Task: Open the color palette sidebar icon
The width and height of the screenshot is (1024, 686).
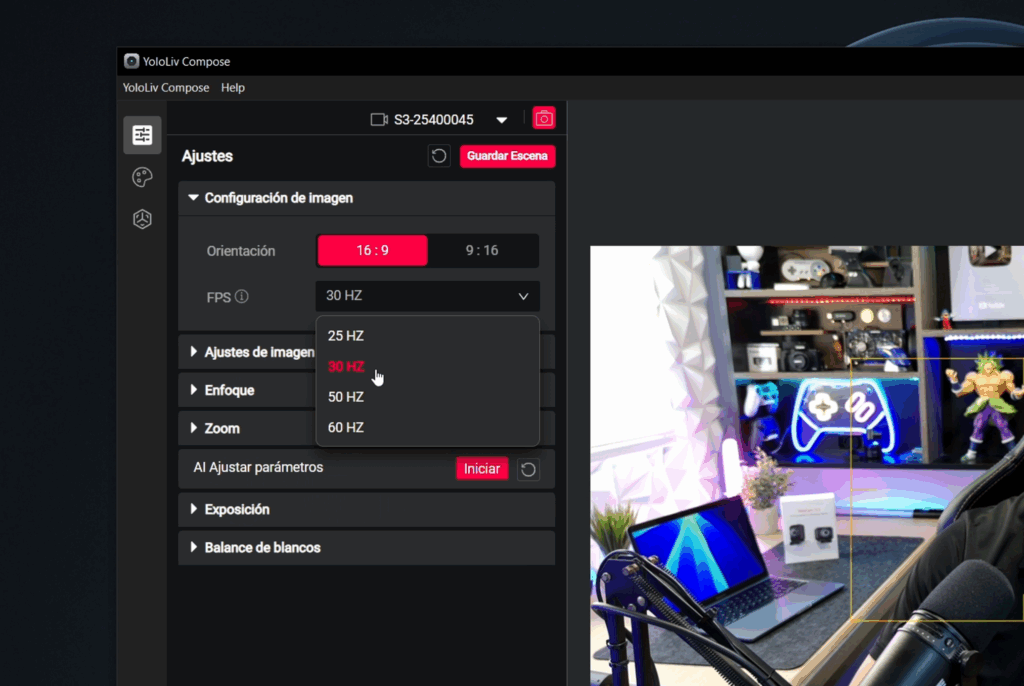Action: pyautogui.click(x=142, y=178)
